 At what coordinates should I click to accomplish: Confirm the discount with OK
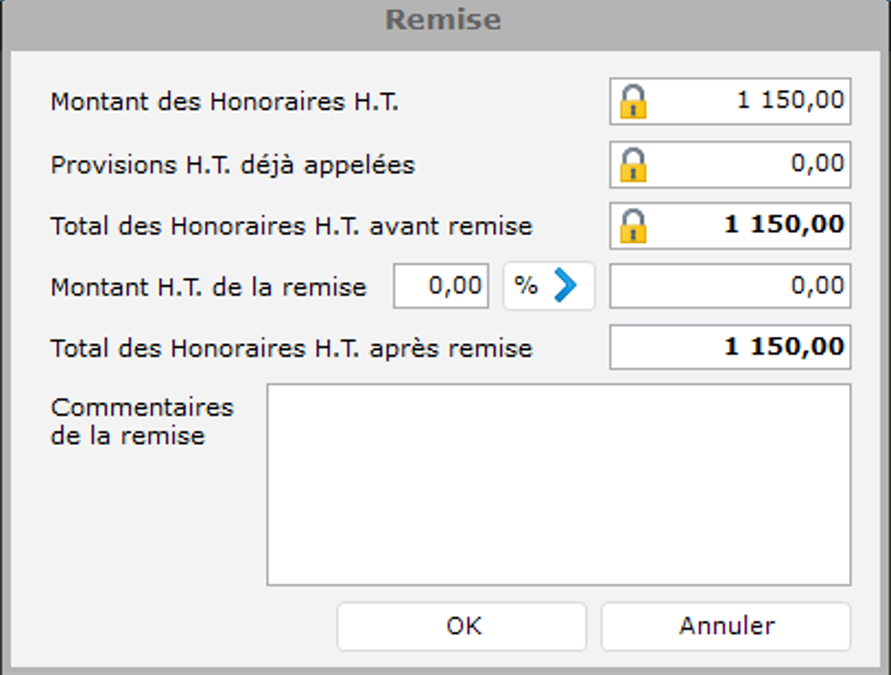point(462,626)
